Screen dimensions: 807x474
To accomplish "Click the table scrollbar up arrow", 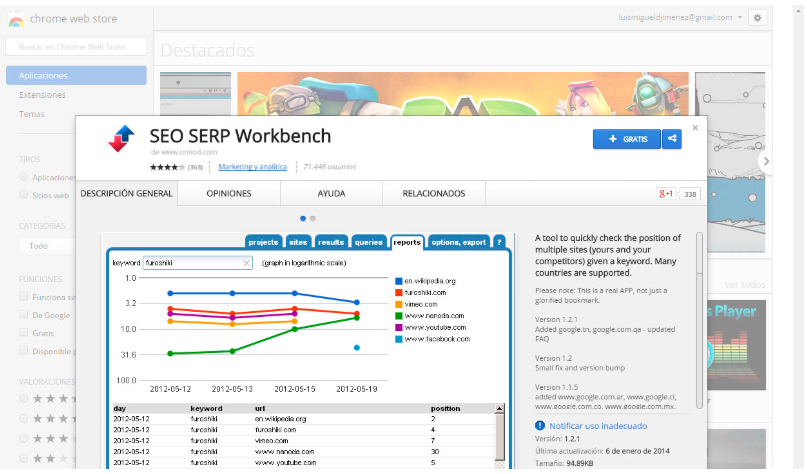I will click(x=499, y=409).
